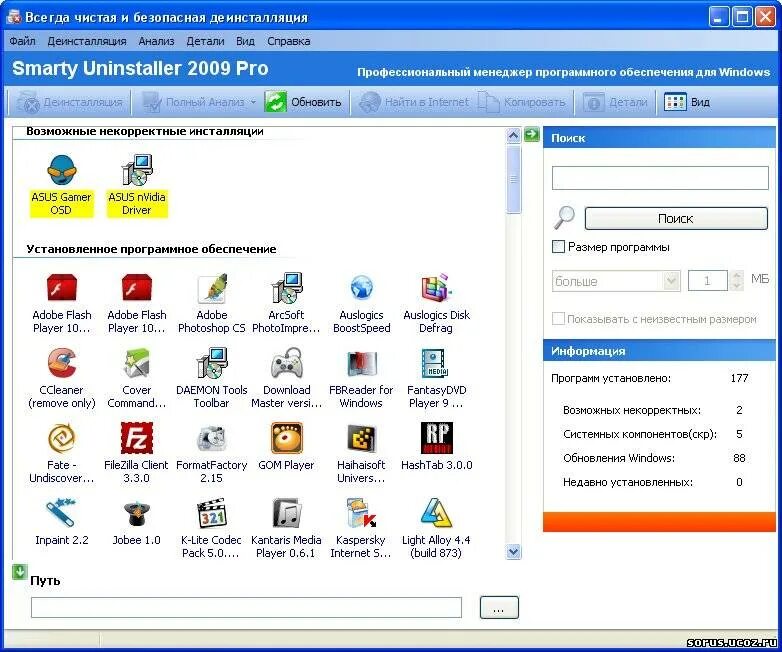Select the FBReader for Windows icon
Screen dimensions: 782x652
click(361, 363)
